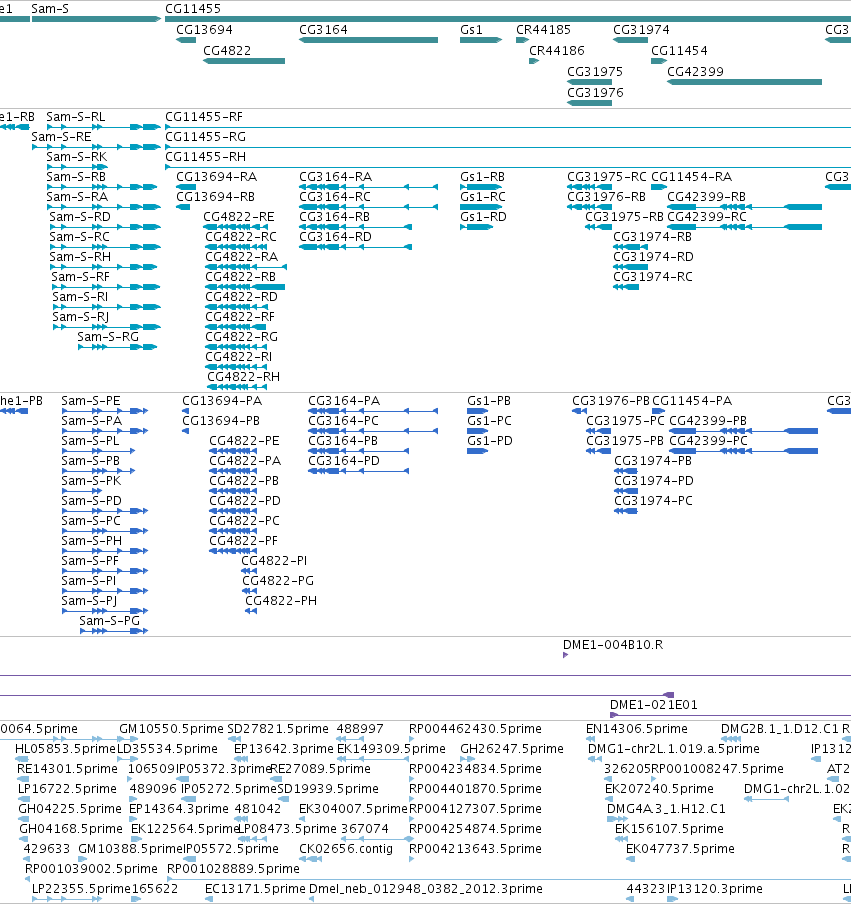Image resolution: width=851 pixels, height=904 pixels.
Task: Click the CG11454 gene glyph
Action: [658, 61]
